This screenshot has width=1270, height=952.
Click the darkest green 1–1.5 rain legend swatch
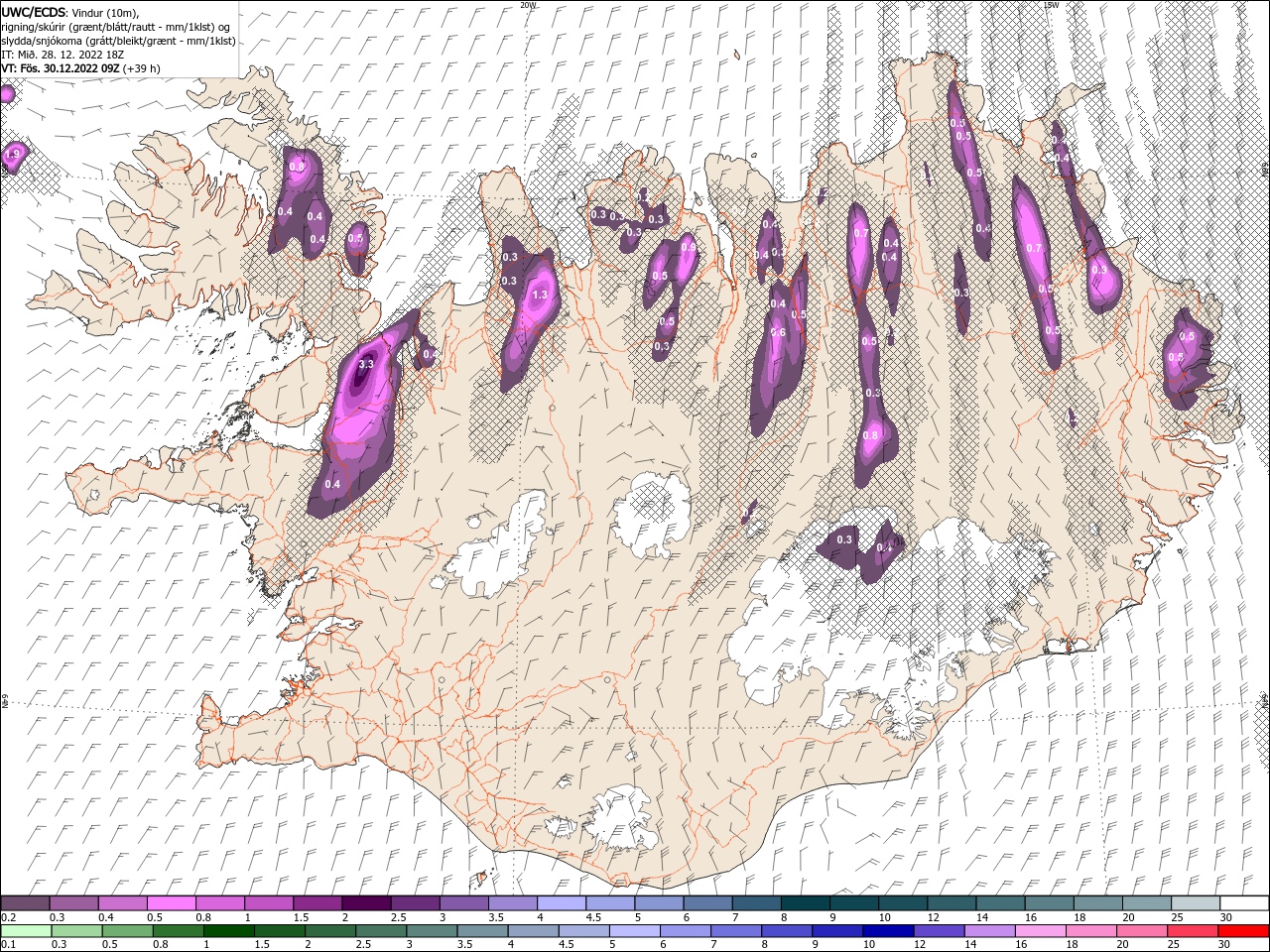tap(227, 931)
